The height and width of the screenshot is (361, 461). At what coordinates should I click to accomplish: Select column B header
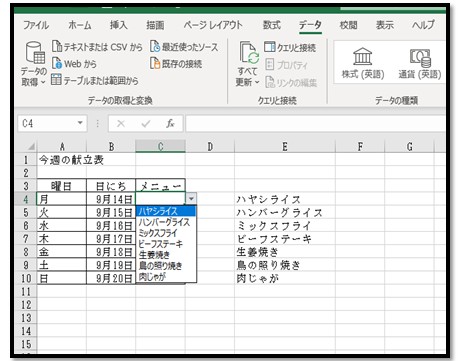tap(111, 147)
